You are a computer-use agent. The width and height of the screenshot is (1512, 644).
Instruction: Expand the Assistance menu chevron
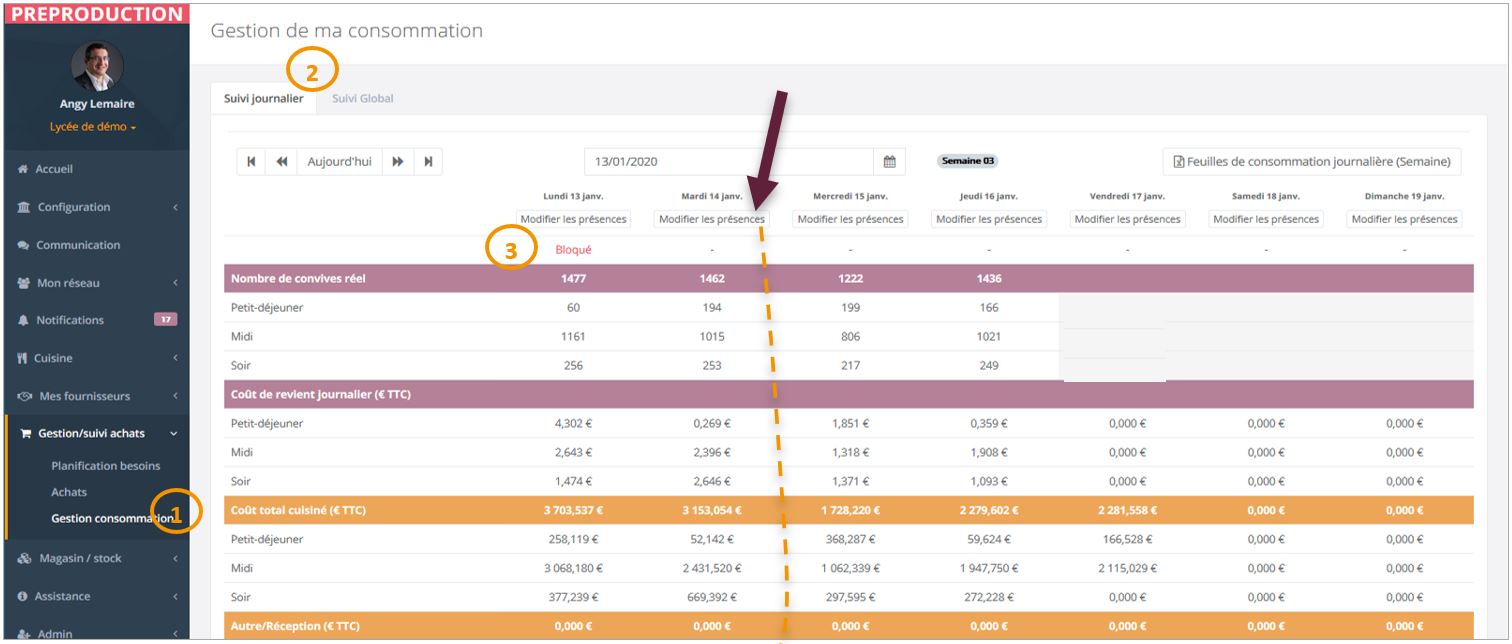(175, 596)
